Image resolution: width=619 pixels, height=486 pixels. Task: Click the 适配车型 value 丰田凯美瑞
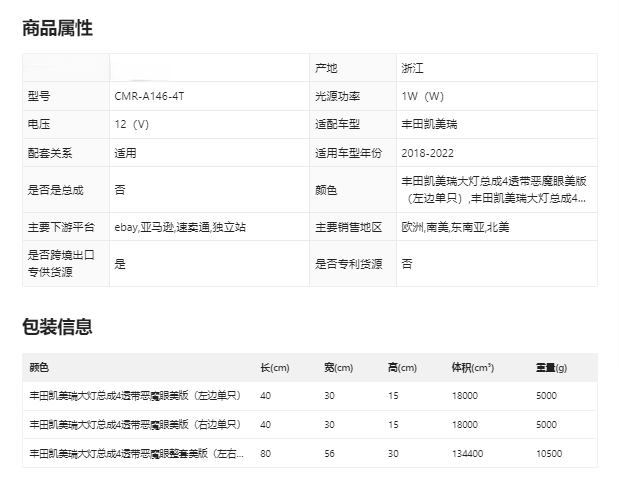(429, 124)
